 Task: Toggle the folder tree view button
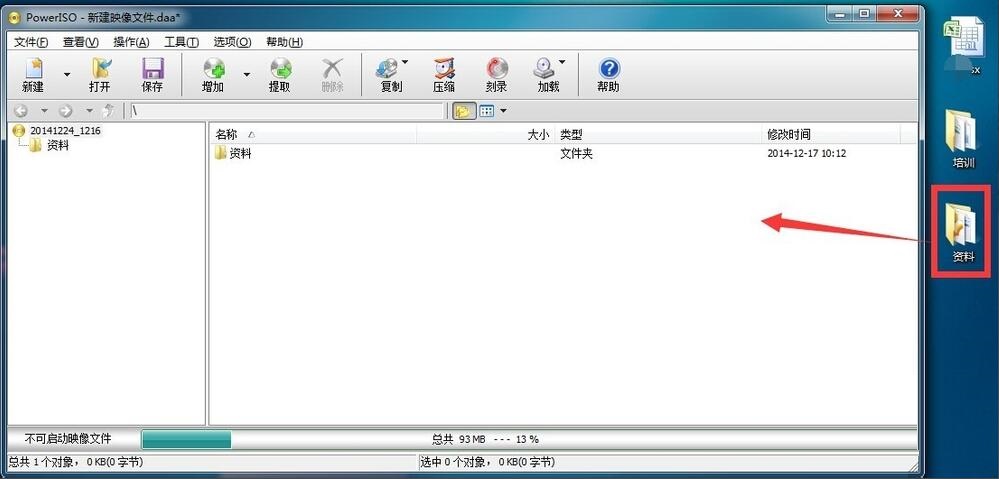[x=464, y=111]
